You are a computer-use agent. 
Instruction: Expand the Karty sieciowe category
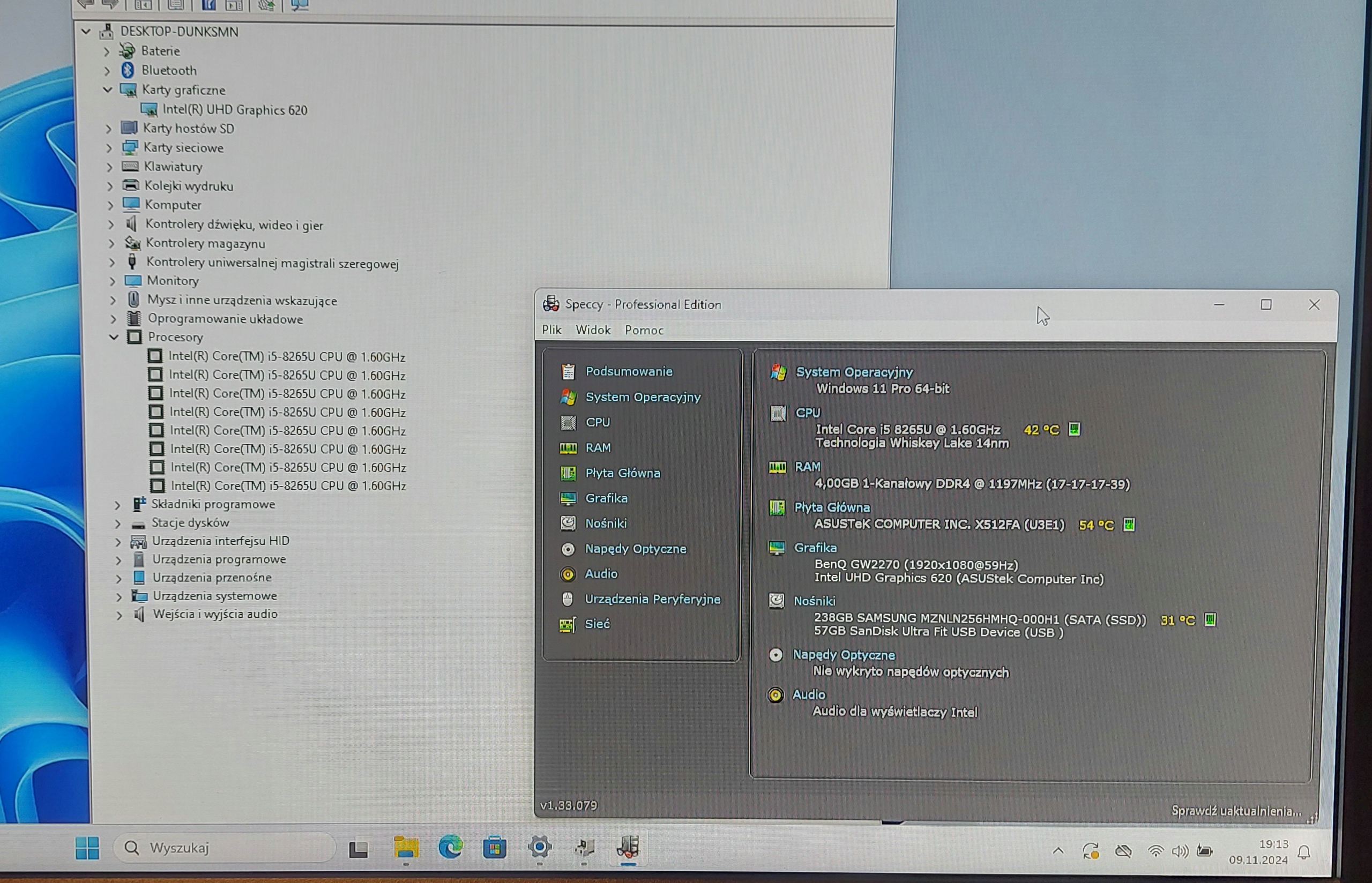(x=109, y=148)
